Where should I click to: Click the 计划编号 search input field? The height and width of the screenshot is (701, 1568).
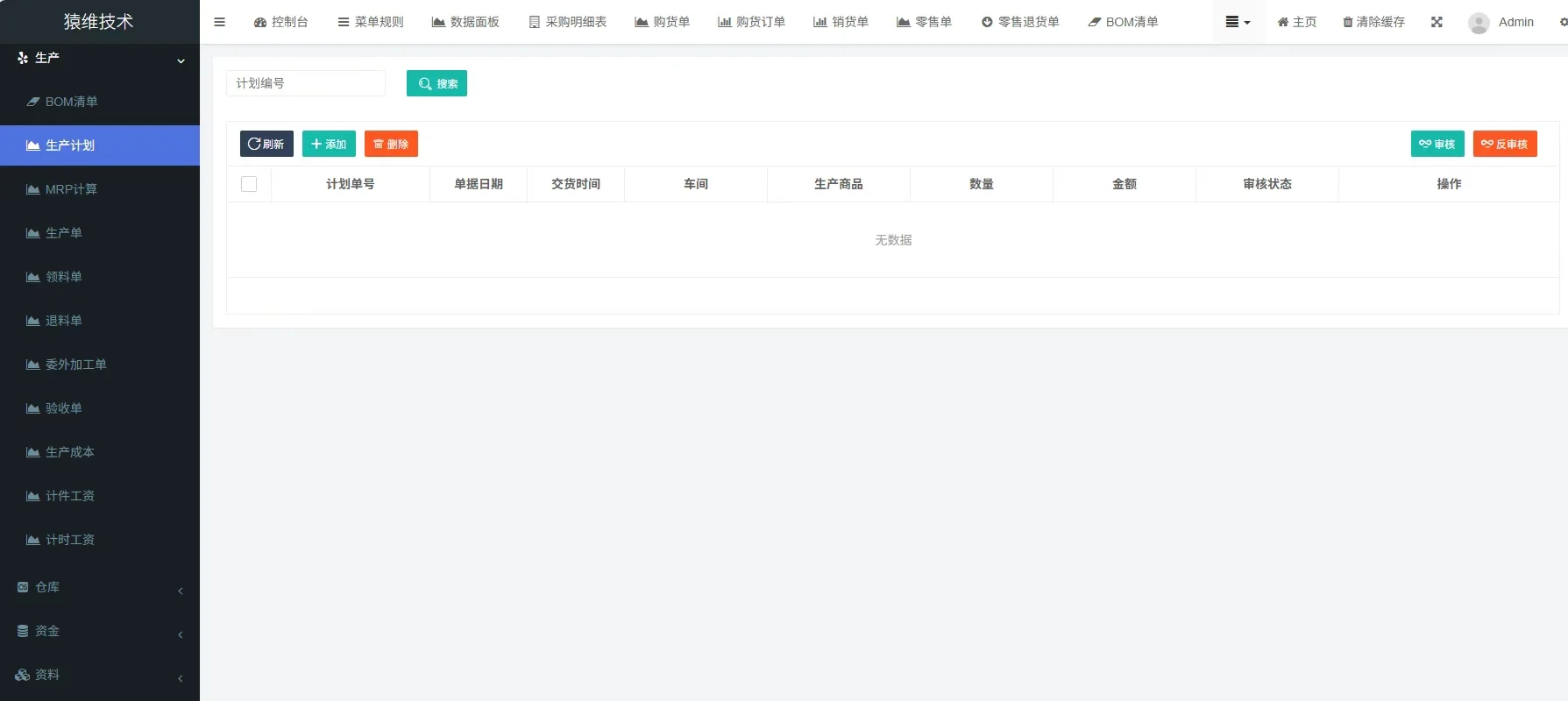tap(306, 83)
